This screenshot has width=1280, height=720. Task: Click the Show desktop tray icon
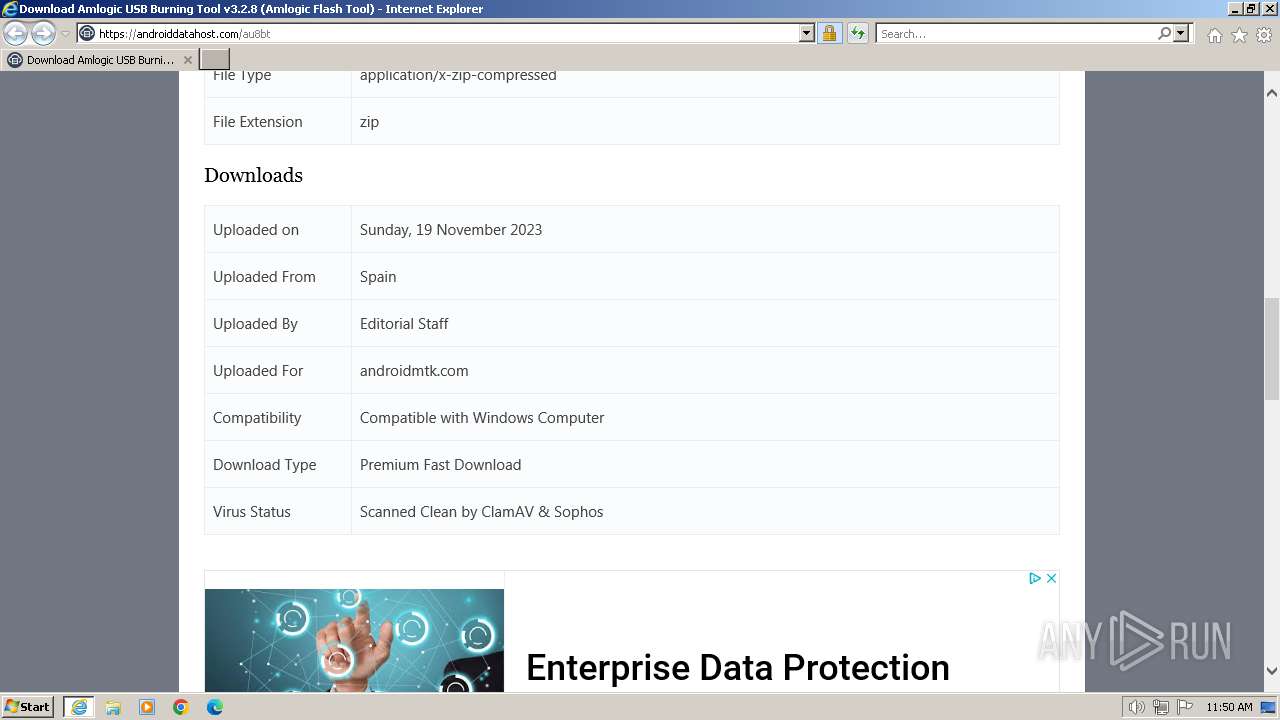pos(1269,707)
